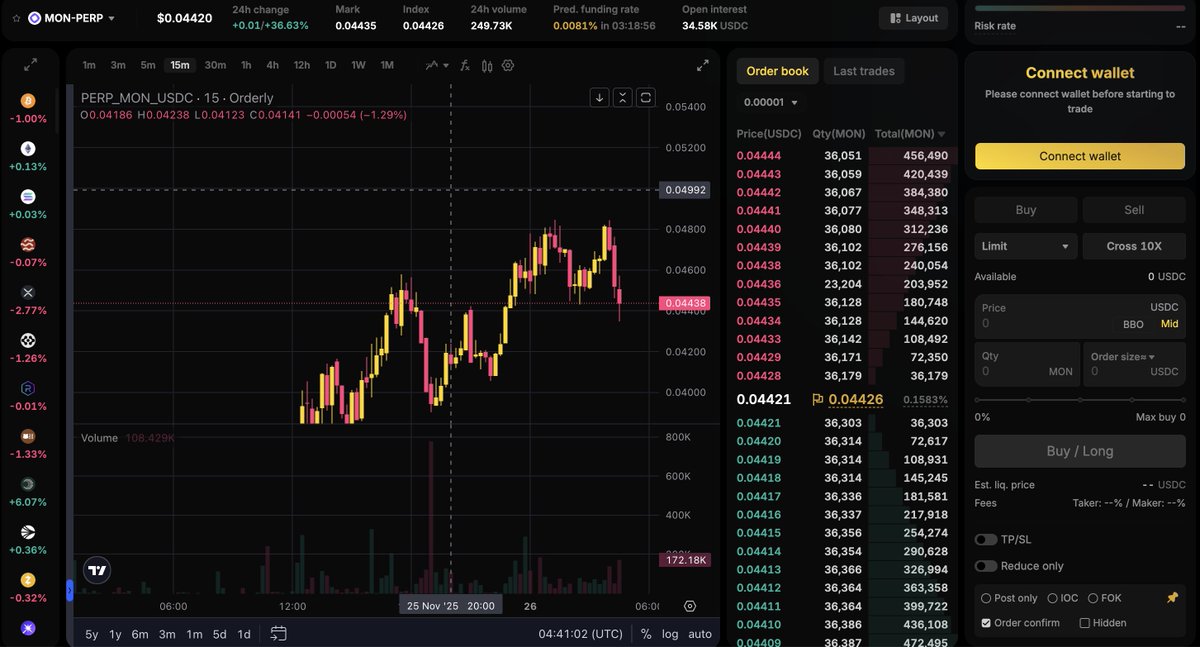The width and height of the screenshot is (1200, 647).
Task: Click the Qty input field
Action: [x=1027, y=364]
